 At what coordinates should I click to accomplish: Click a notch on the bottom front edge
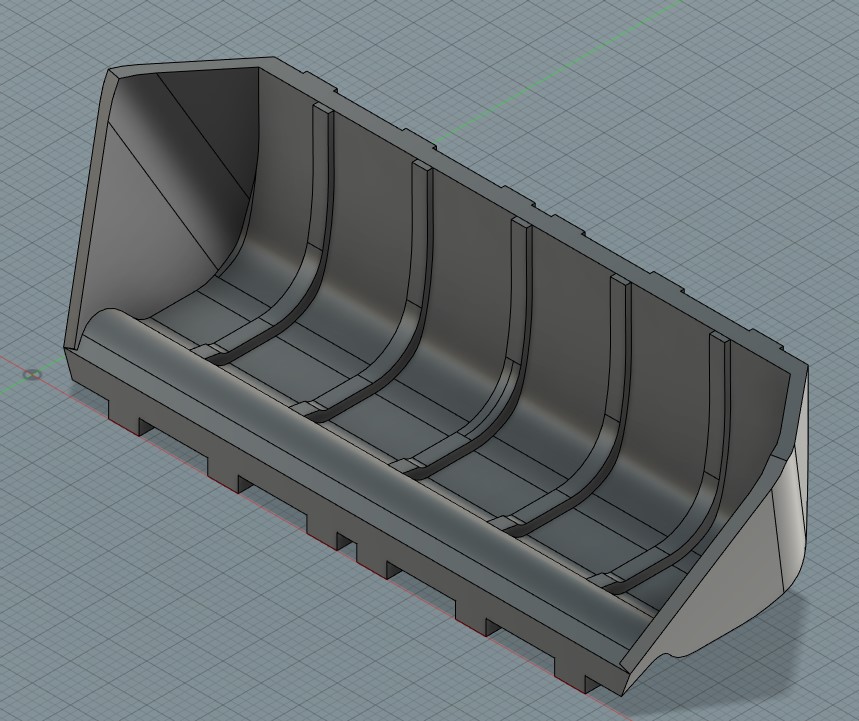350,545
